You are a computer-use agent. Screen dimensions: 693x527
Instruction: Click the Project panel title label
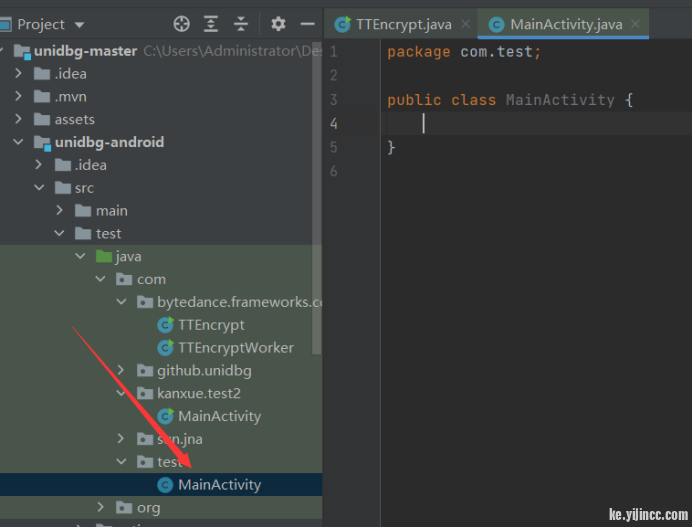coord(41,24)
